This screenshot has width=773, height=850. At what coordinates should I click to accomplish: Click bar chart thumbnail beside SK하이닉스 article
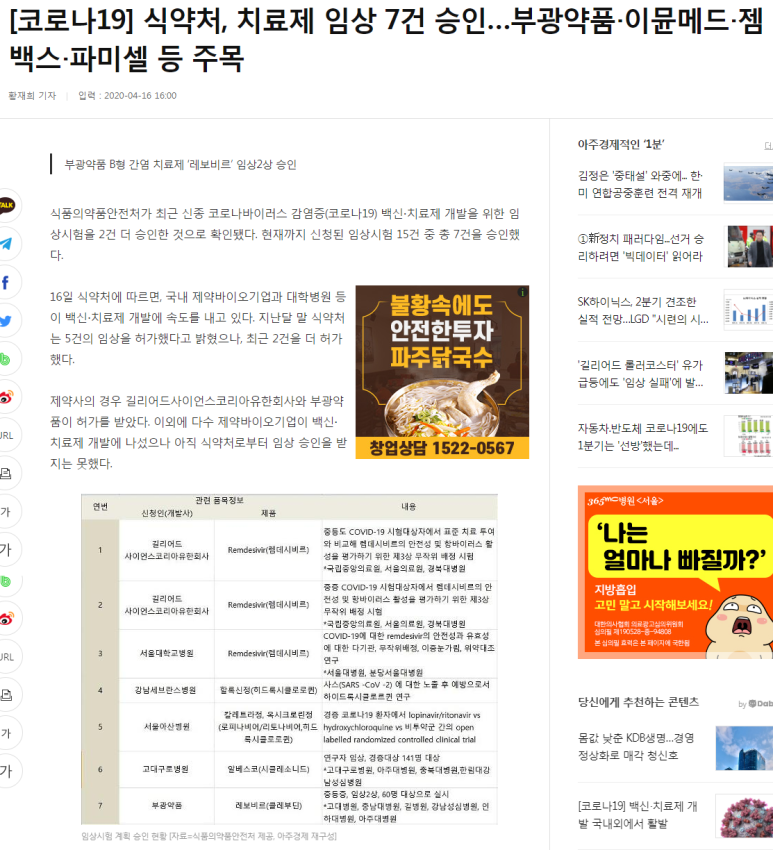(748, 310)
